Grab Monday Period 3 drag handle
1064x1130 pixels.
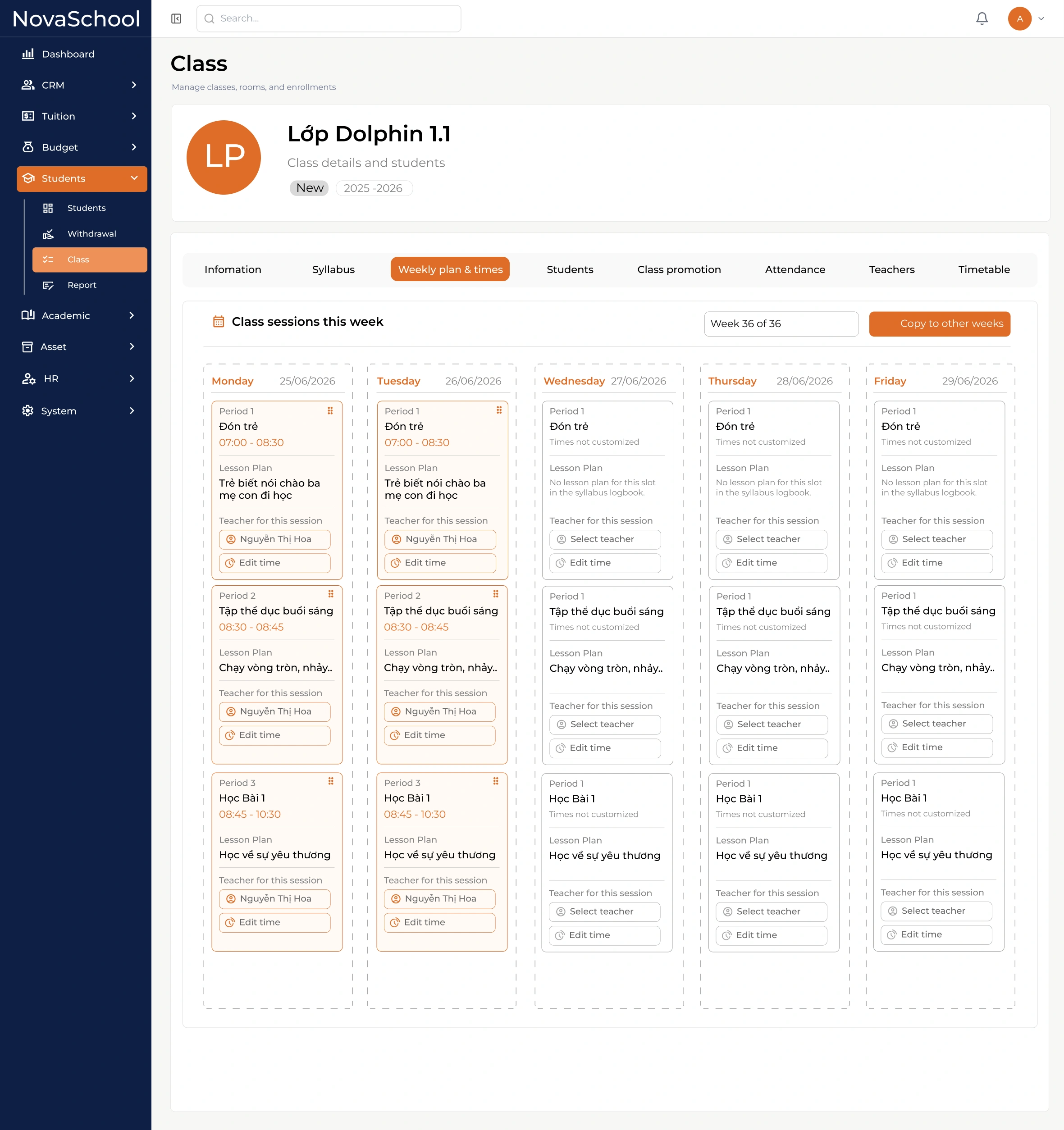[330, 782]
